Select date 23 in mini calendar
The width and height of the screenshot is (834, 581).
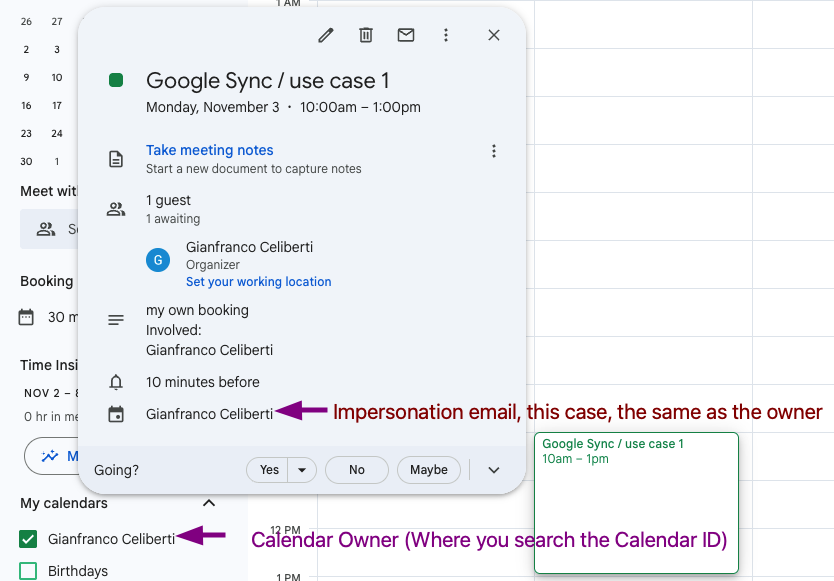pyautogui.click(x=26, y=134)
